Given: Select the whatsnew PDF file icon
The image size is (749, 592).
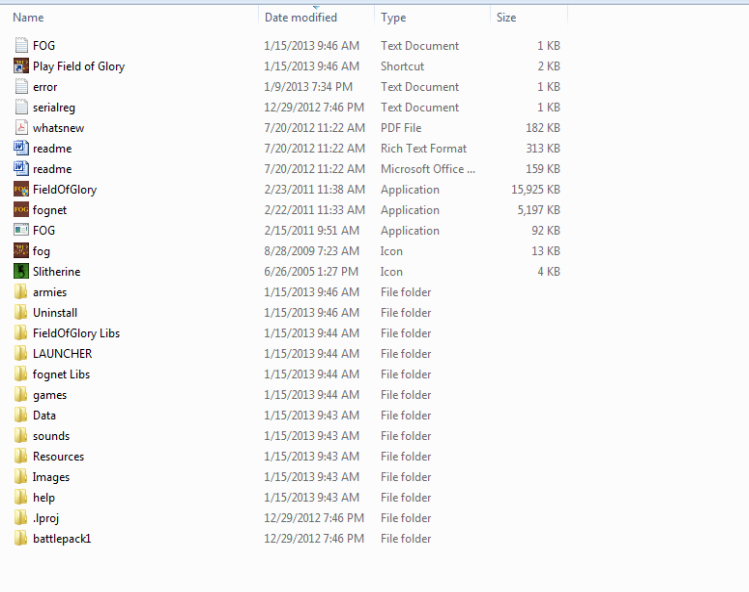Looking at the screenshot, I should (22, 128).
